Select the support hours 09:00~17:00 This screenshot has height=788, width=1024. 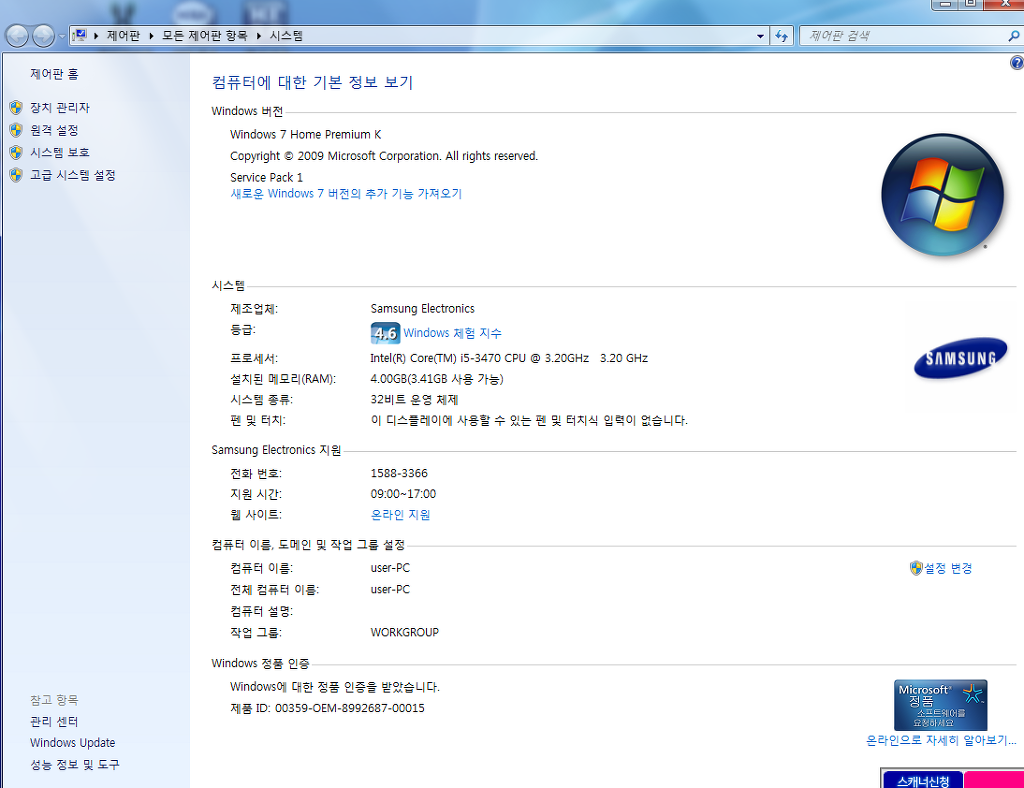tap(404, 494)
